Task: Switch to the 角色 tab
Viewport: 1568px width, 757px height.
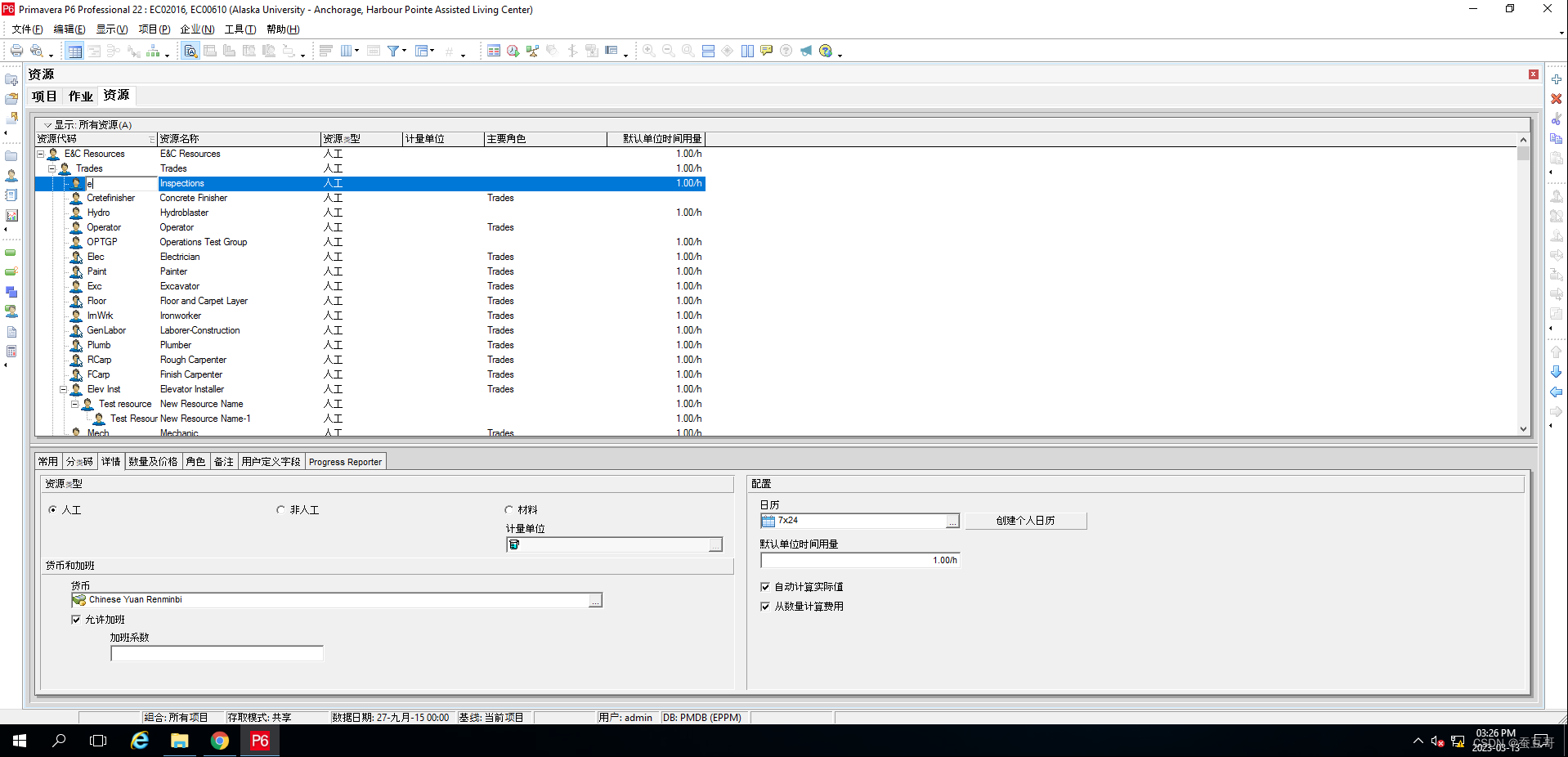Action: (x=195, y=462)
